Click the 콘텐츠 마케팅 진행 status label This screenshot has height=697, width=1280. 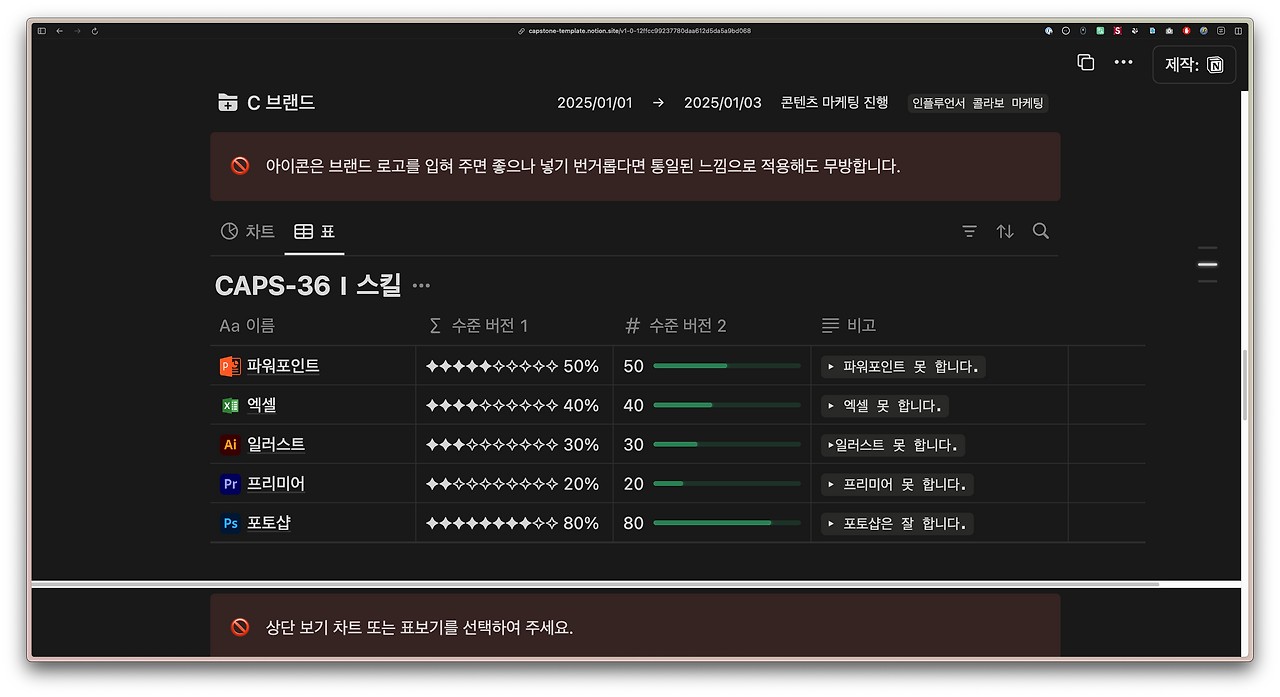click(835, 101)
